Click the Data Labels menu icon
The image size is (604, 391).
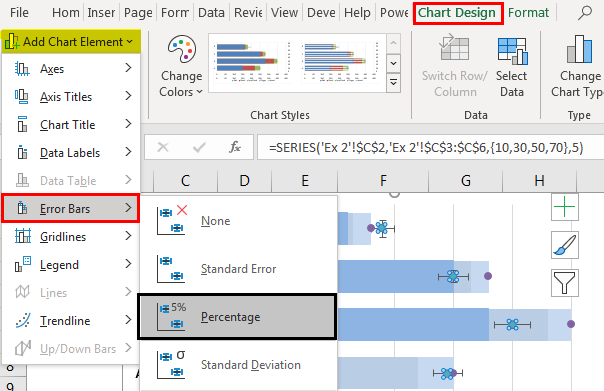(x=22, y=153)
